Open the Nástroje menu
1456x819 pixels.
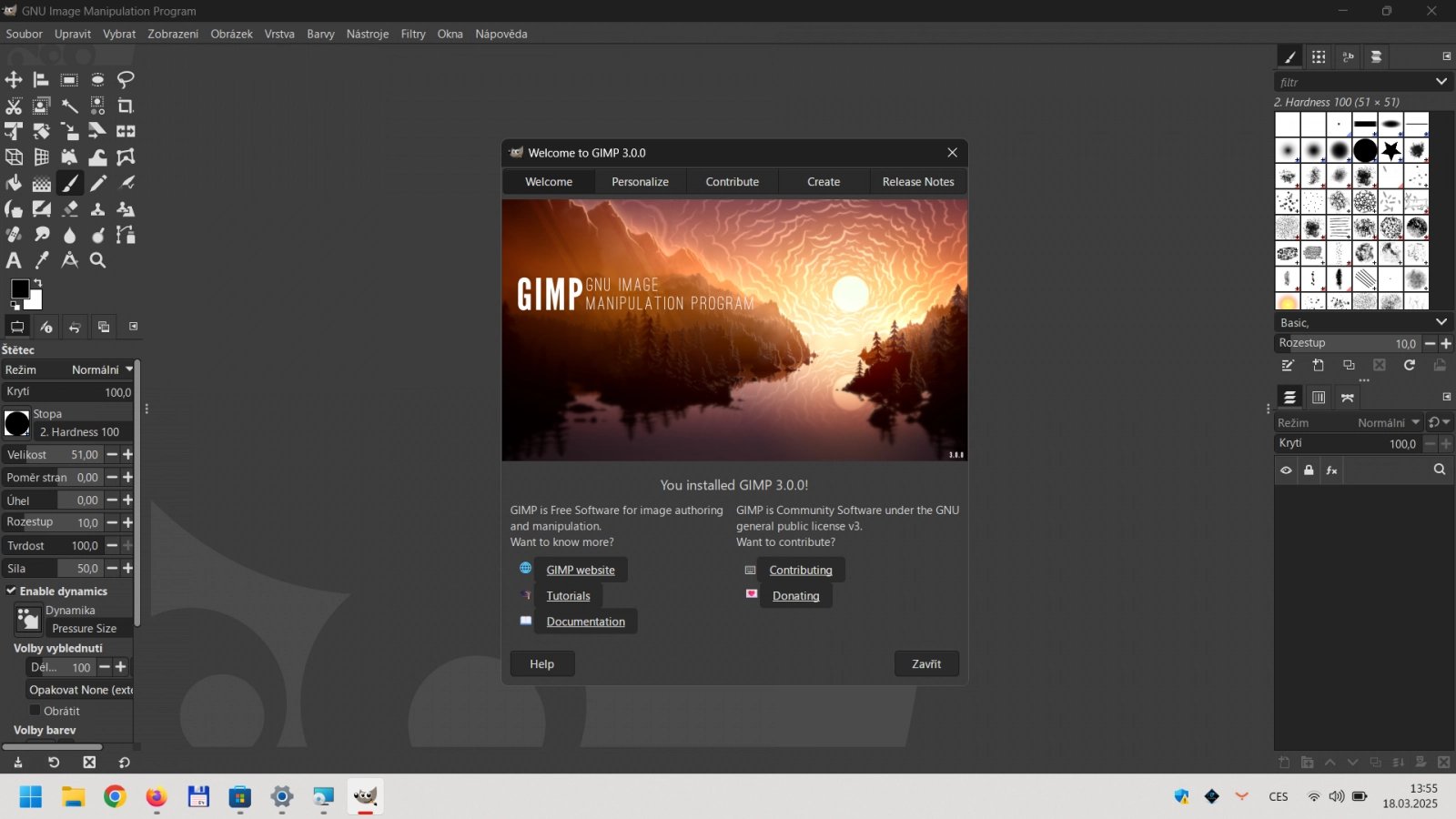click(x=368, y=34)
